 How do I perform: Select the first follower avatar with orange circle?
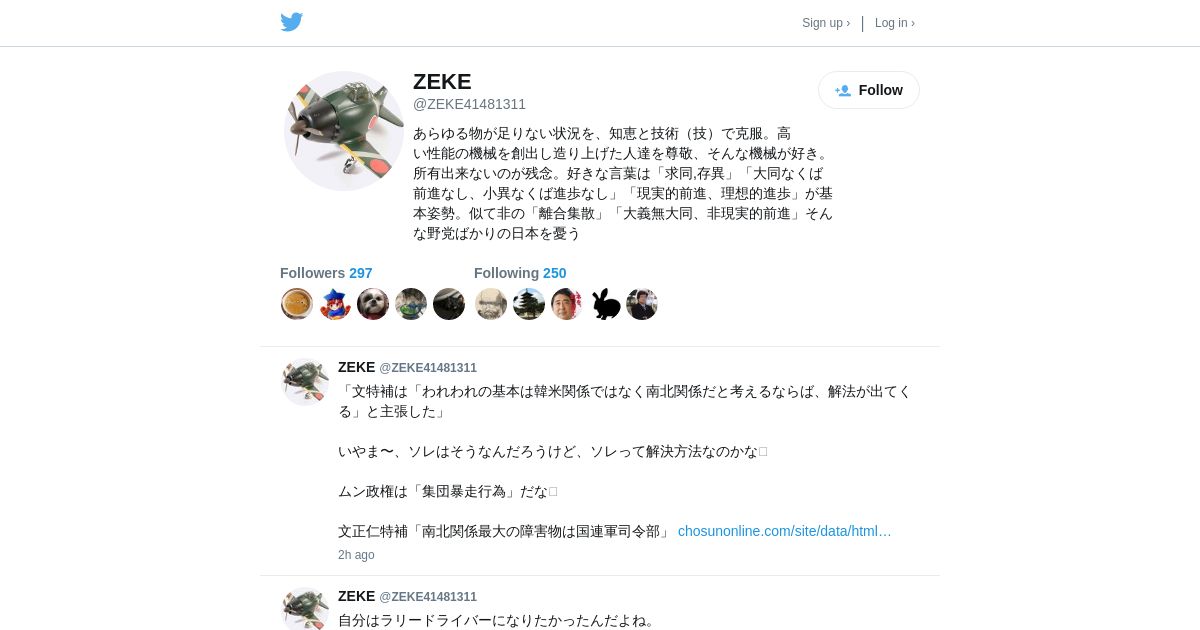point(297,304)
